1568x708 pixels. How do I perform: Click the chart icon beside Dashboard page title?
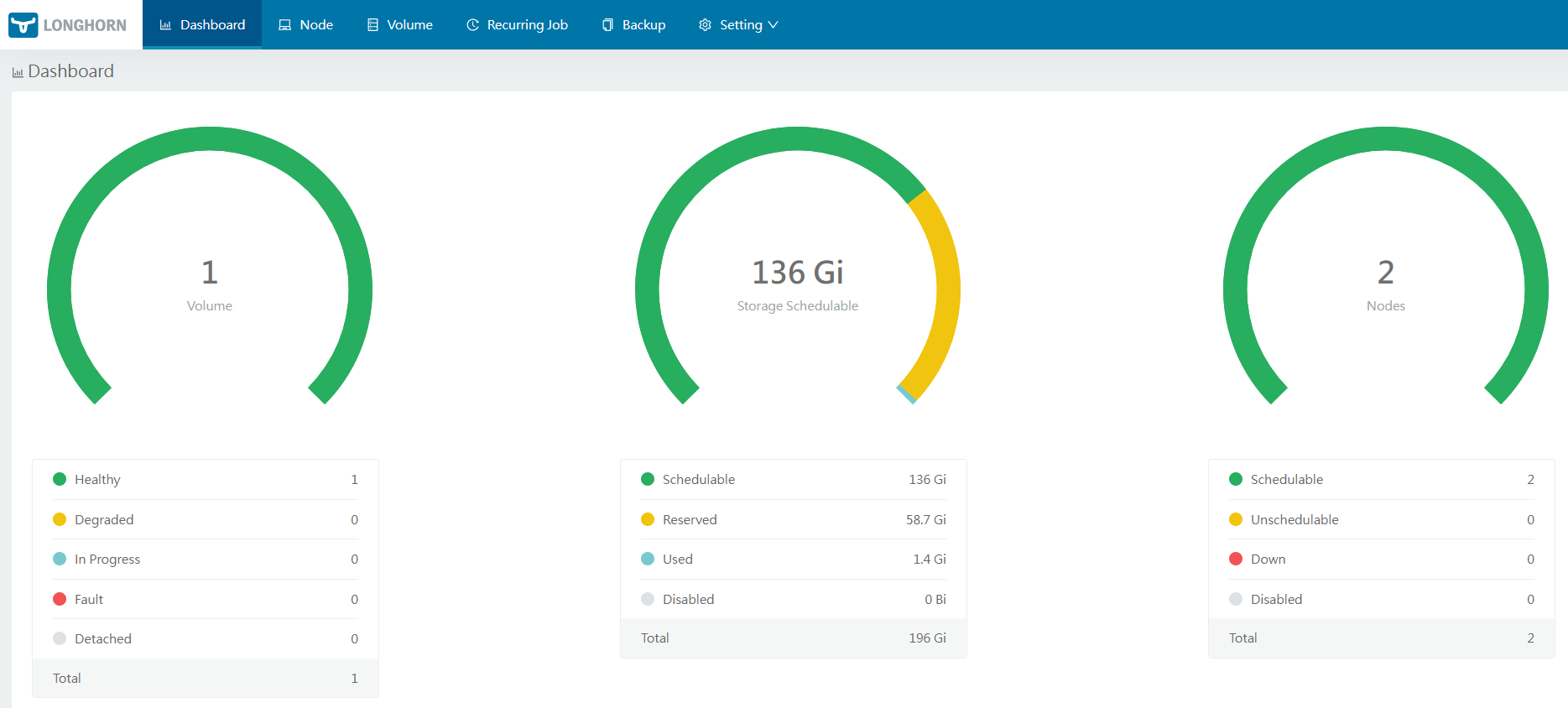click(18, 73)
